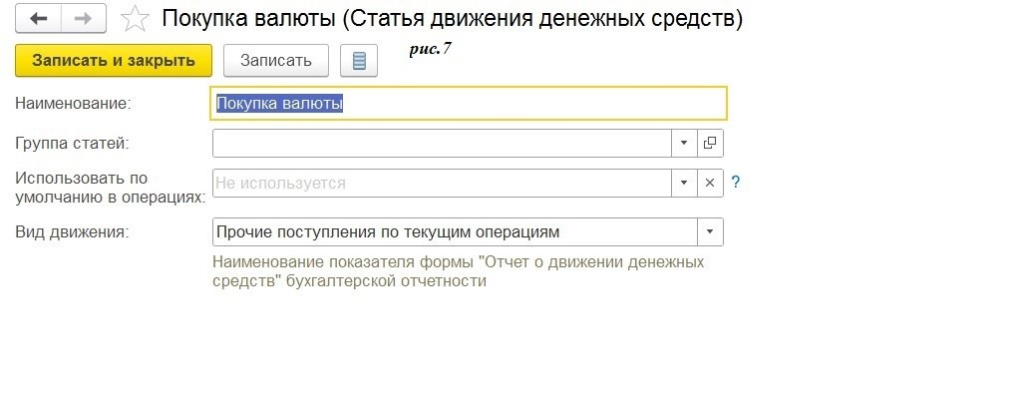Click the 'Не используется' field
Image resolution: width=1024 pixels, height=420 pixels.
[440, 183]
